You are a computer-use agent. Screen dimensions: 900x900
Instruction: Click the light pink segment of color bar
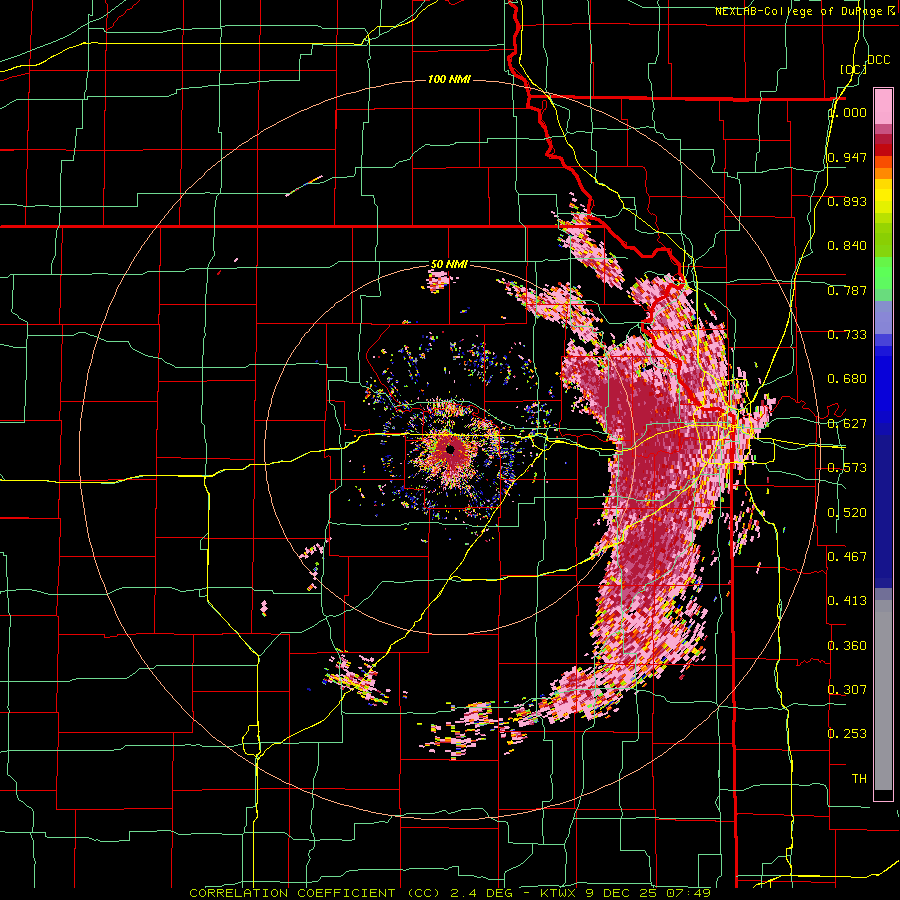883,106
